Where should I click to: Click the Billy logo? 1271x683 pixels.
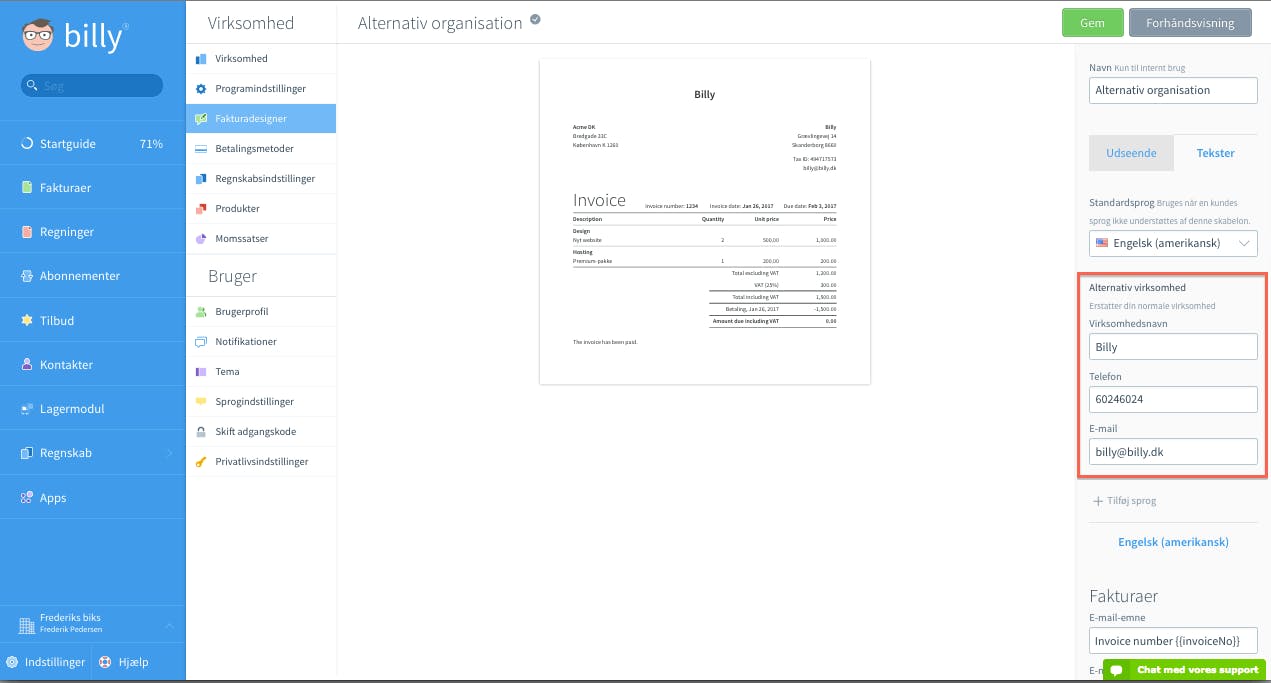[74, 37]
